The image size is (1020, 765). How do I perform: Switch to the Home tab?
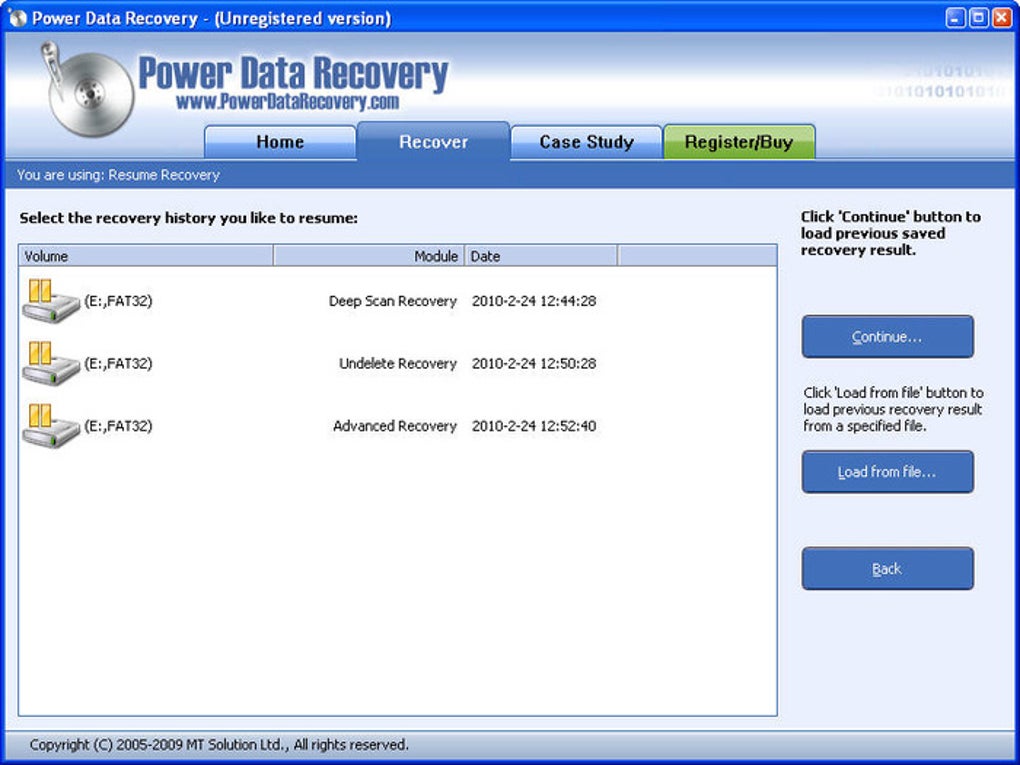click(280, 142)
